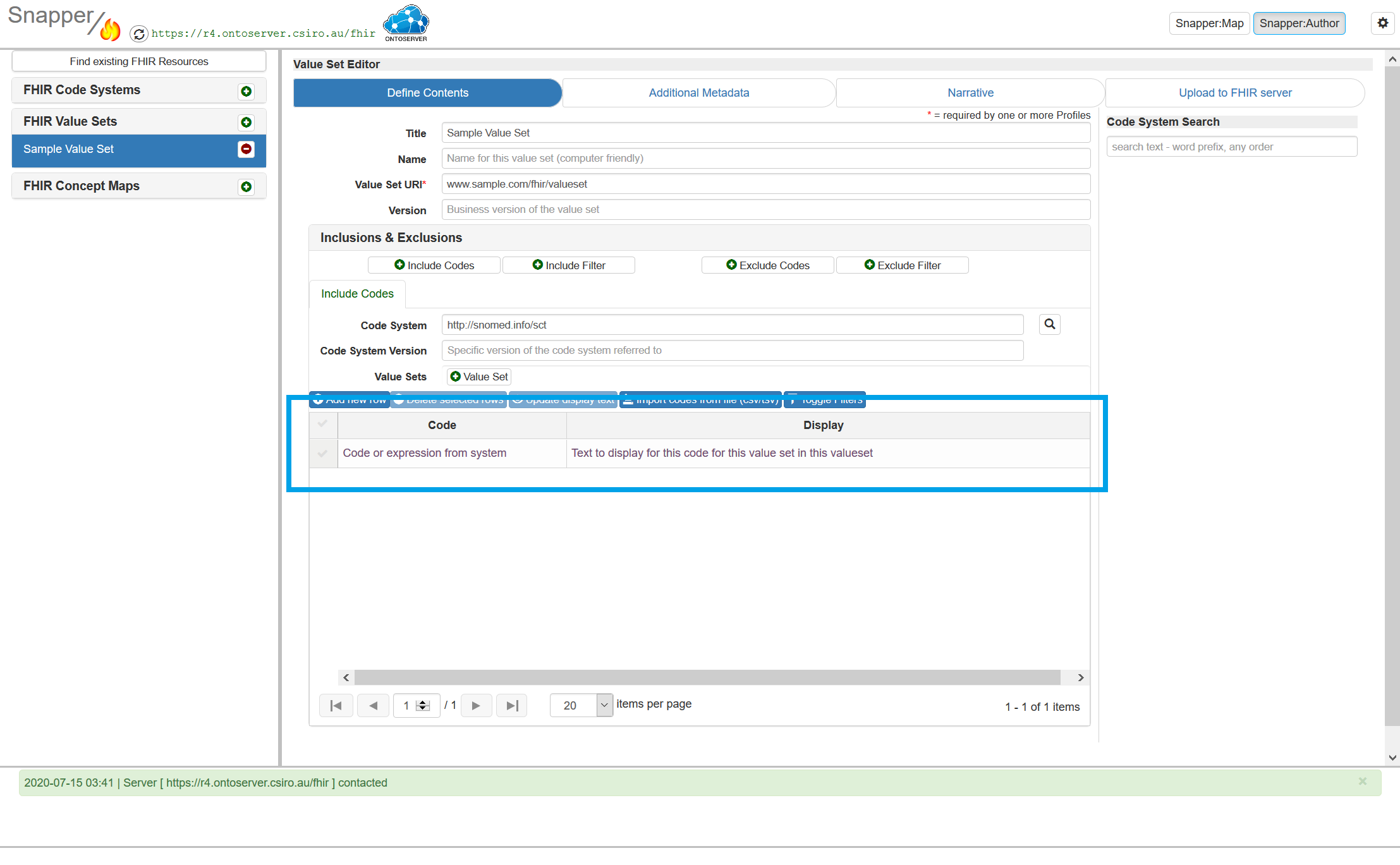
Task: Click the Toggle Filters button
Action: click(x=825, y=400)
